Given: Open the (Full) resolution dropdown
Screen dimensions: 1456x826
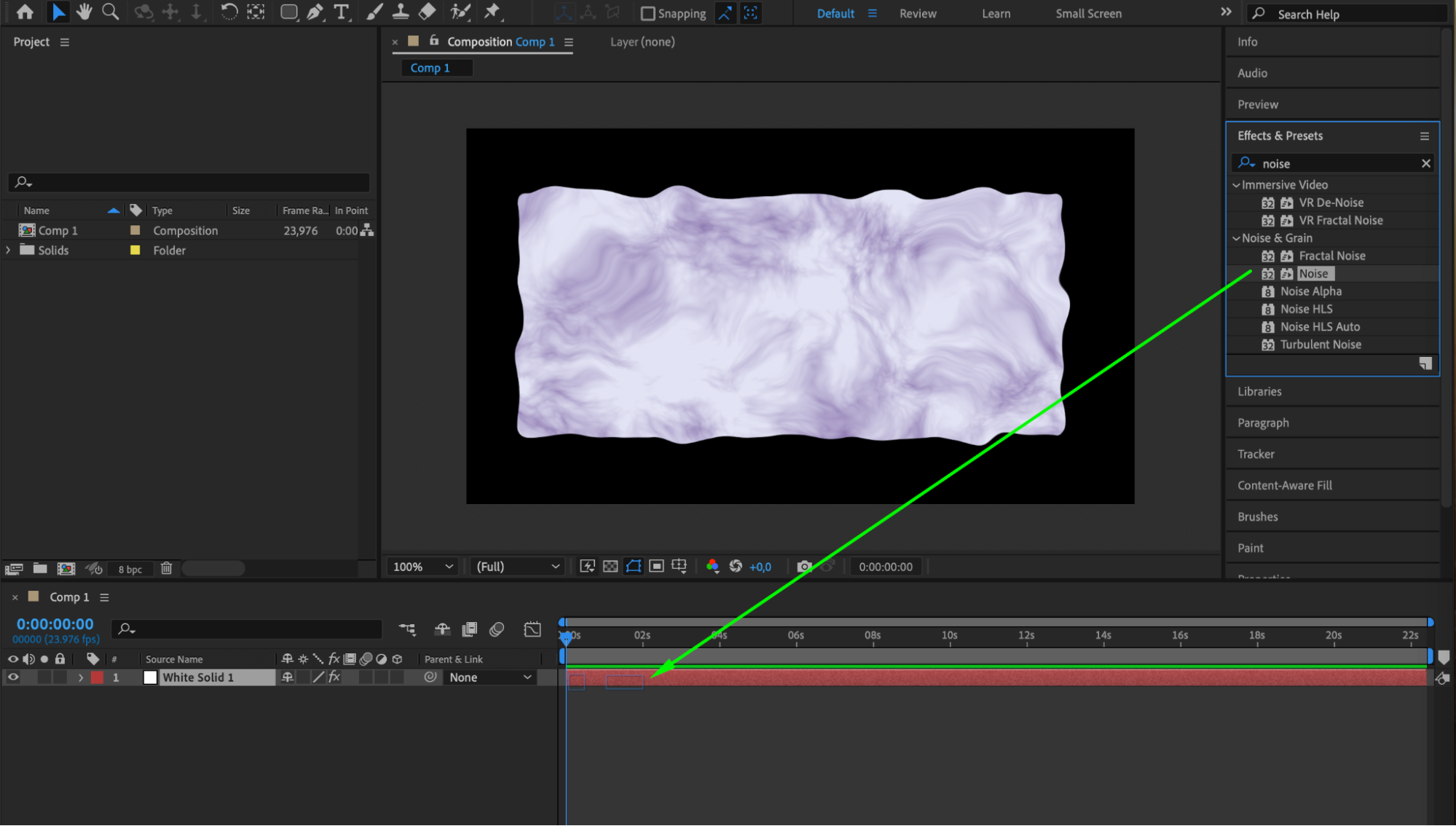Looking at the screenshot, I should coord(517,567).
